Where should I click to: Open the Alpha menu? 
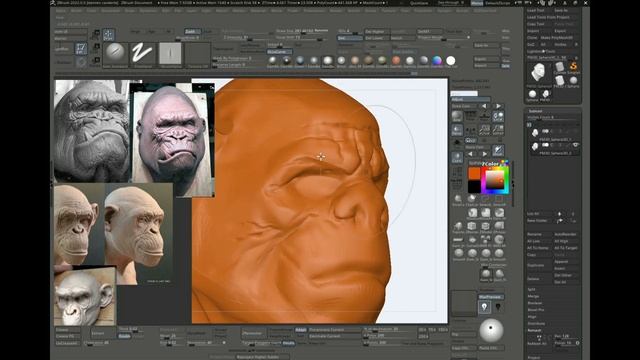(x=60, y=11)
